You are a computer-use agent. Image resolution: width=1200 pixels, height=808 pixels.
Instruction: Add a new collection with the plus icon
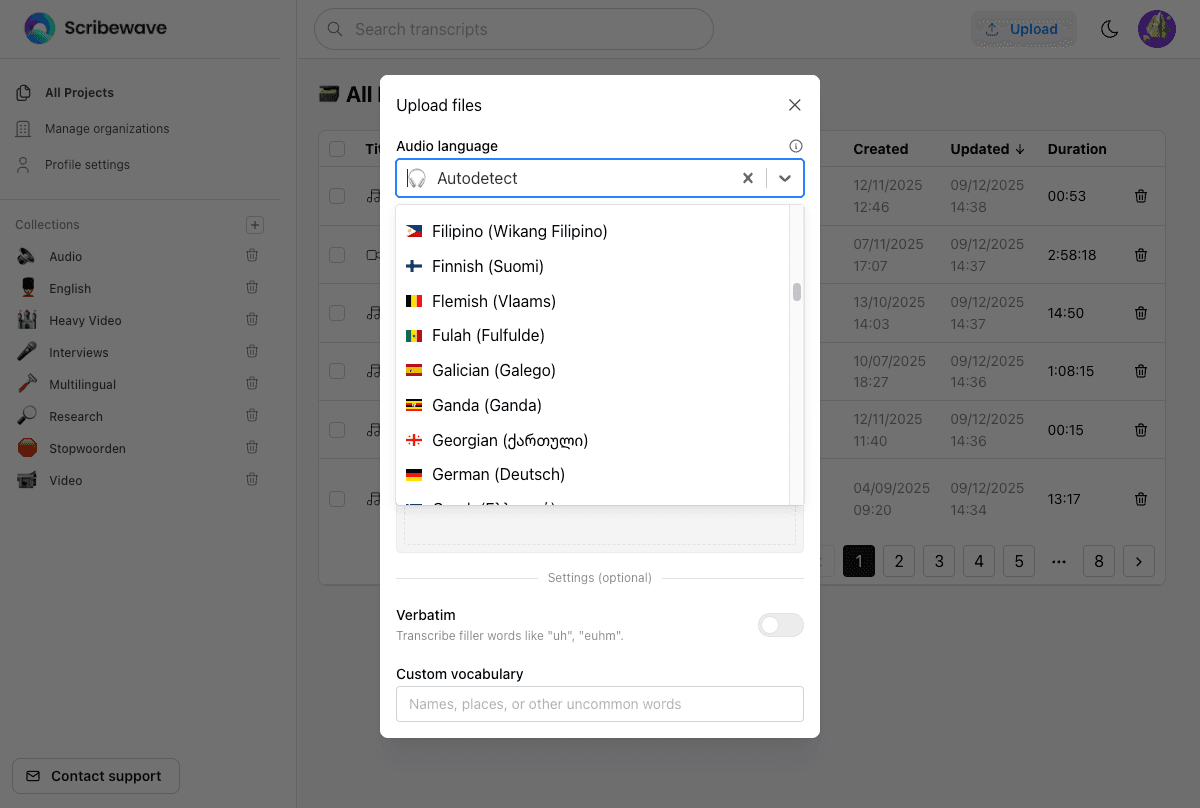[x=255, y=224]
